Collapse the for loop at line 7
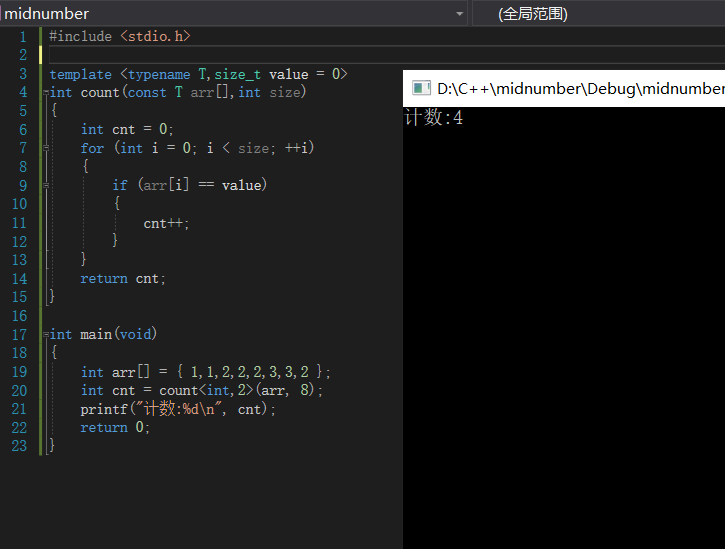Screen dimensions: 725x549 click(46, 148)
